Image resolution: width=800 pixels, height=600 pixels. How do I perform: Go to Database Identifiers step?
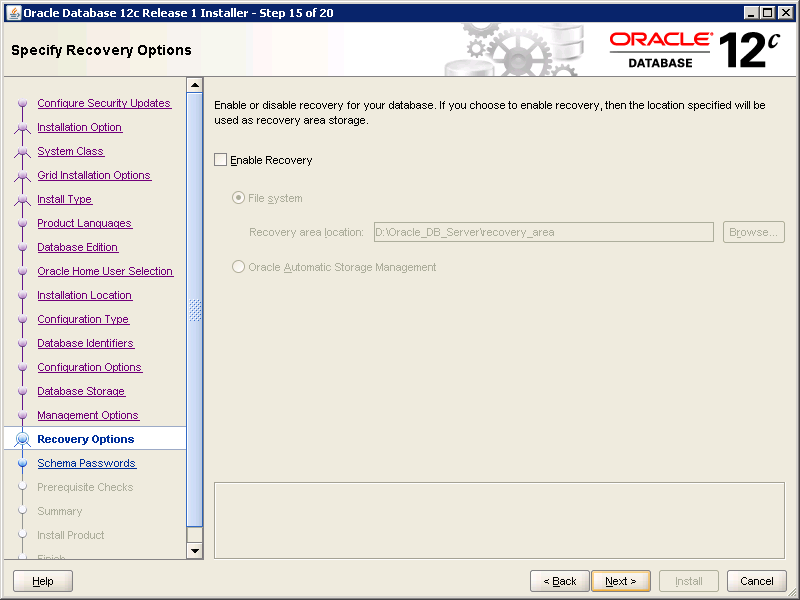[x=86, y=343]
